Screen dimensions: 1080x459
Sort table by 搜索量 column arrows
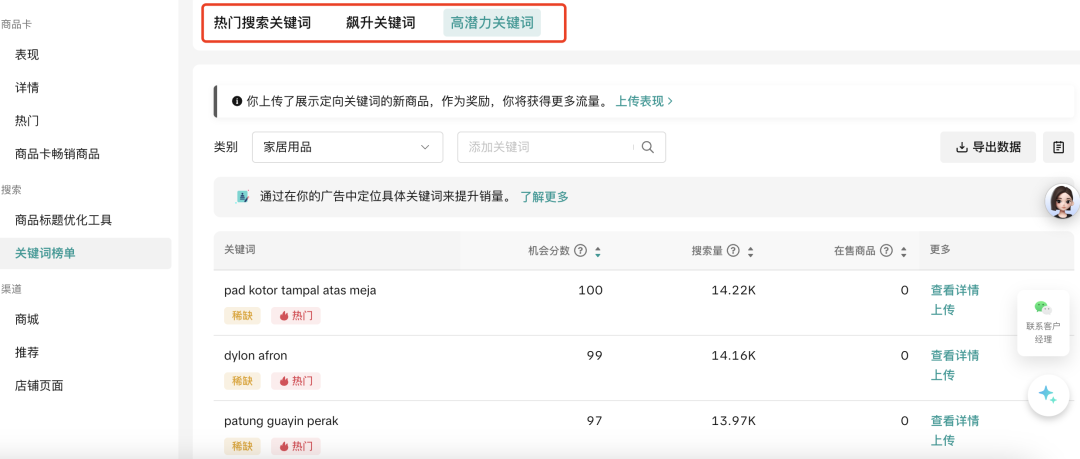pyautogui.click(x=750, y=251)
